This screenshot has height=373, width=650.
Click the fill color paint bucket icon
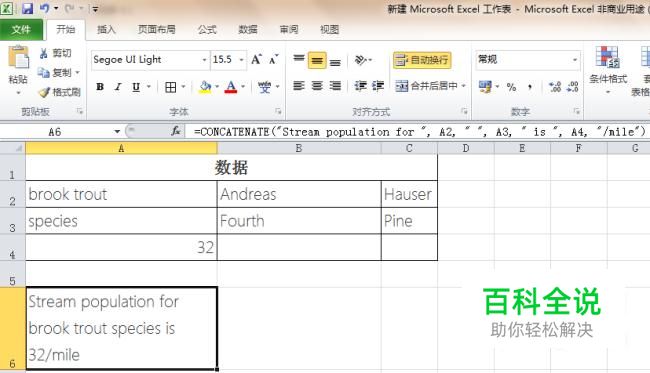pos(205,87)
